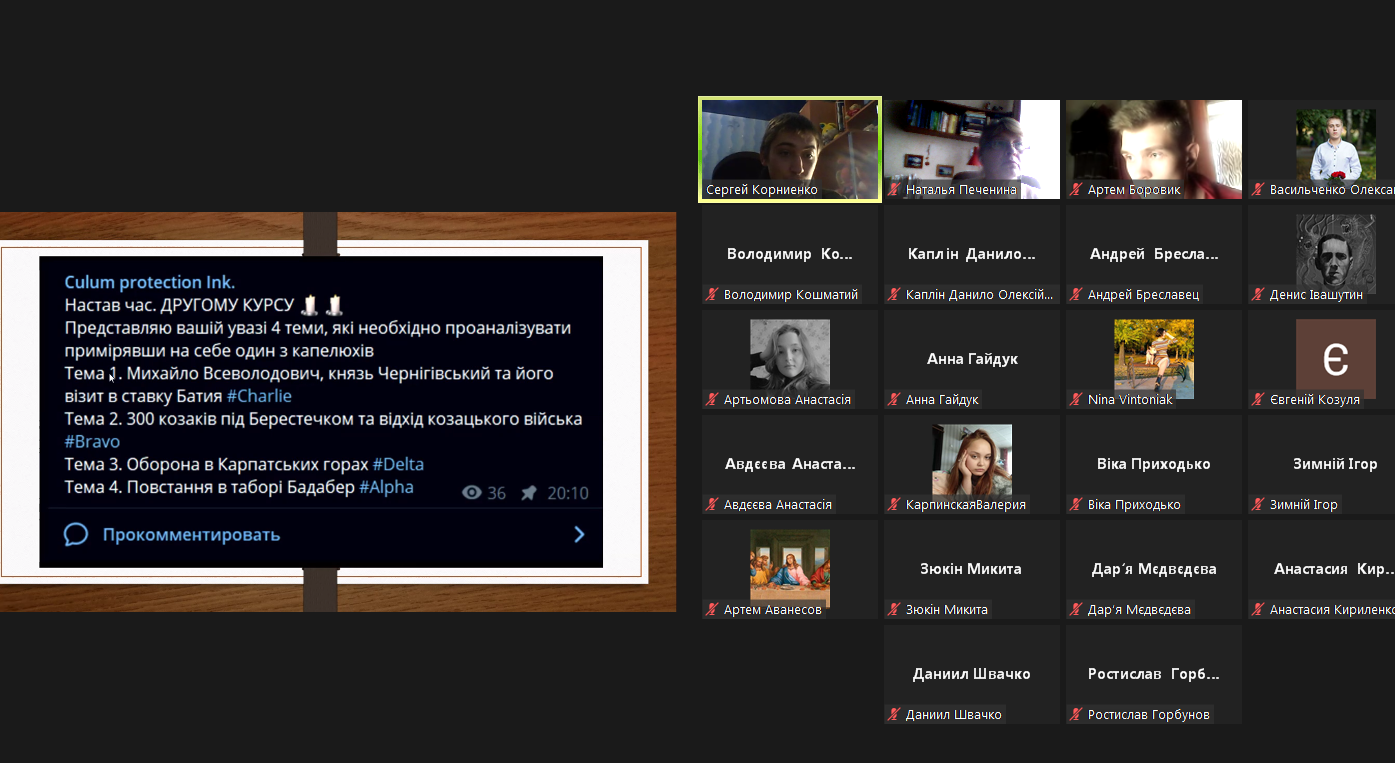Viewport: 1395px width, 763px height.
Task: Select the #Alpha hashtag
Action: click(386, 487)
